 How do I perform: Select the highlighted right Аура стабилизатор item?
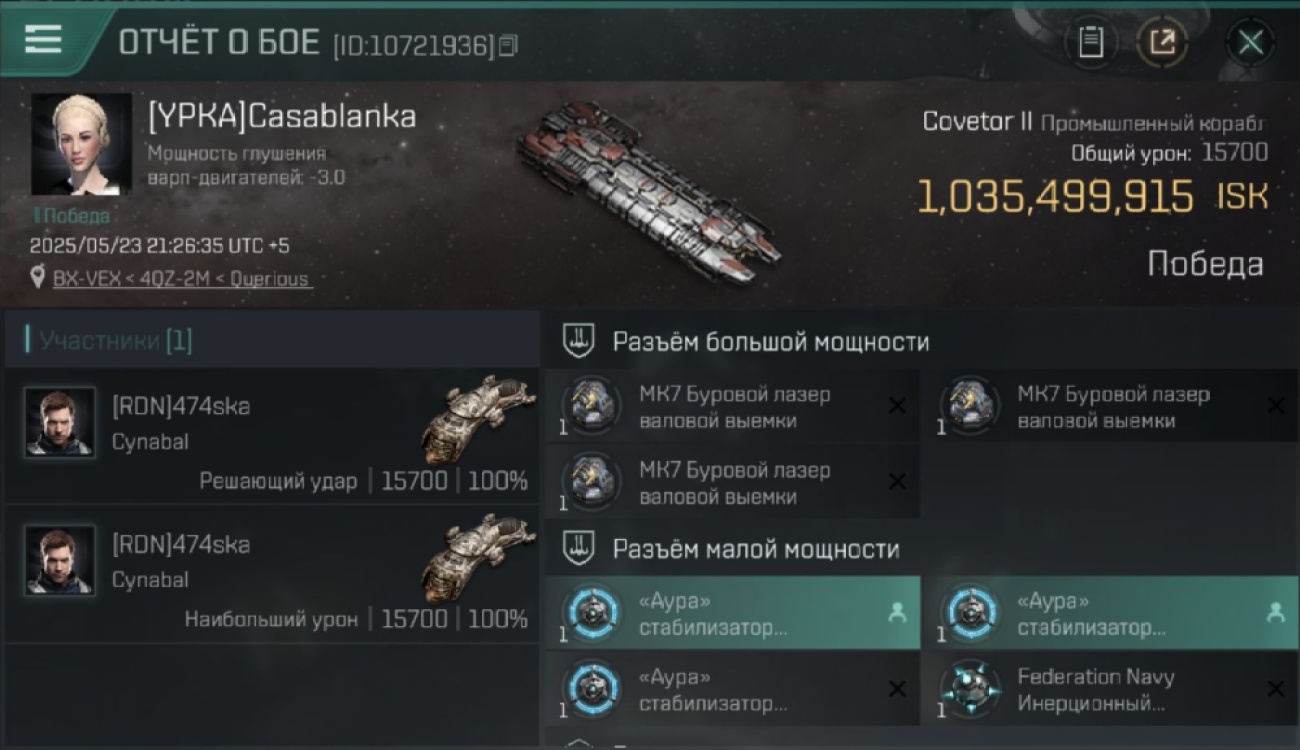[x=1111, y=613]
